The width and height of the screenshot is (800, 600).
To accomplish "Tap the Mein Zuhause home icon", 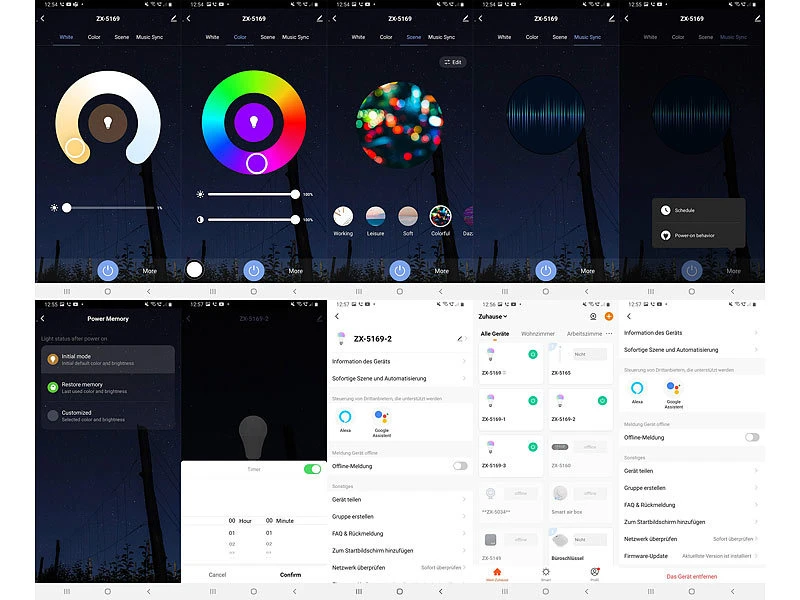I will tap(497, 572).
